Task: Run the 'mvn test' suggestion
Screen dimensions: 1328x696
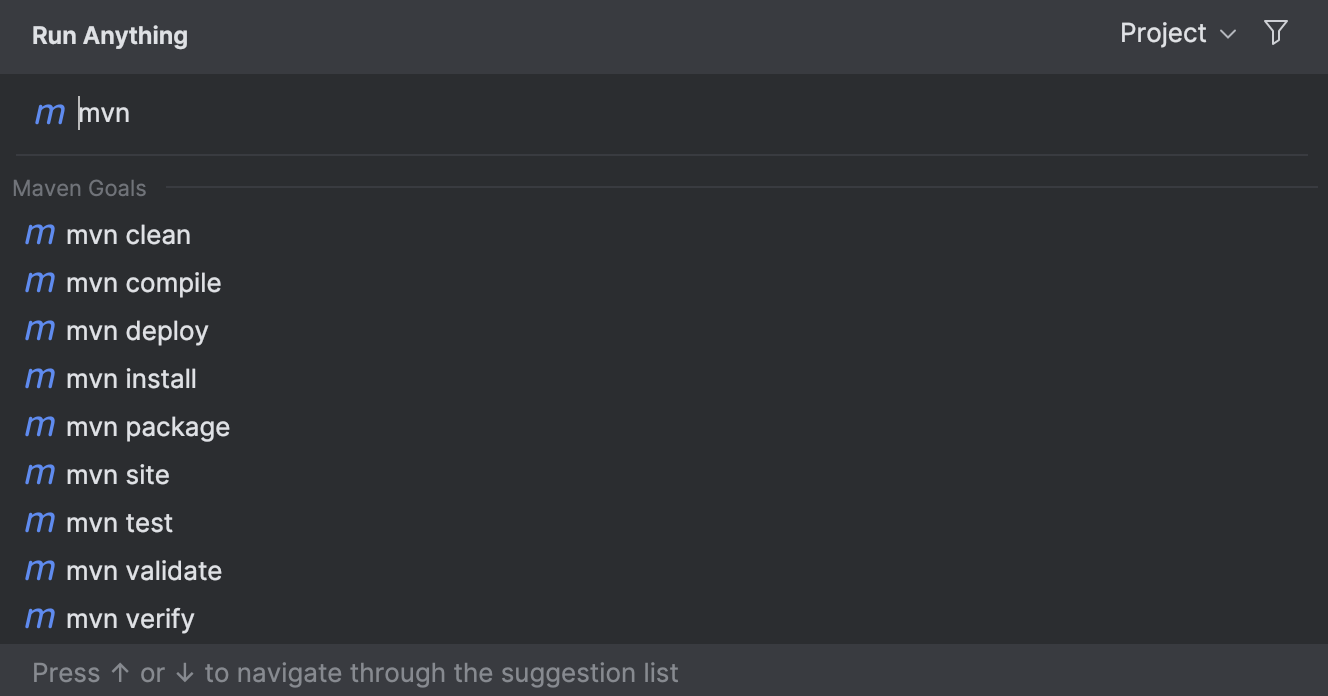Action: pyautogui.click(x=119, y=522)
